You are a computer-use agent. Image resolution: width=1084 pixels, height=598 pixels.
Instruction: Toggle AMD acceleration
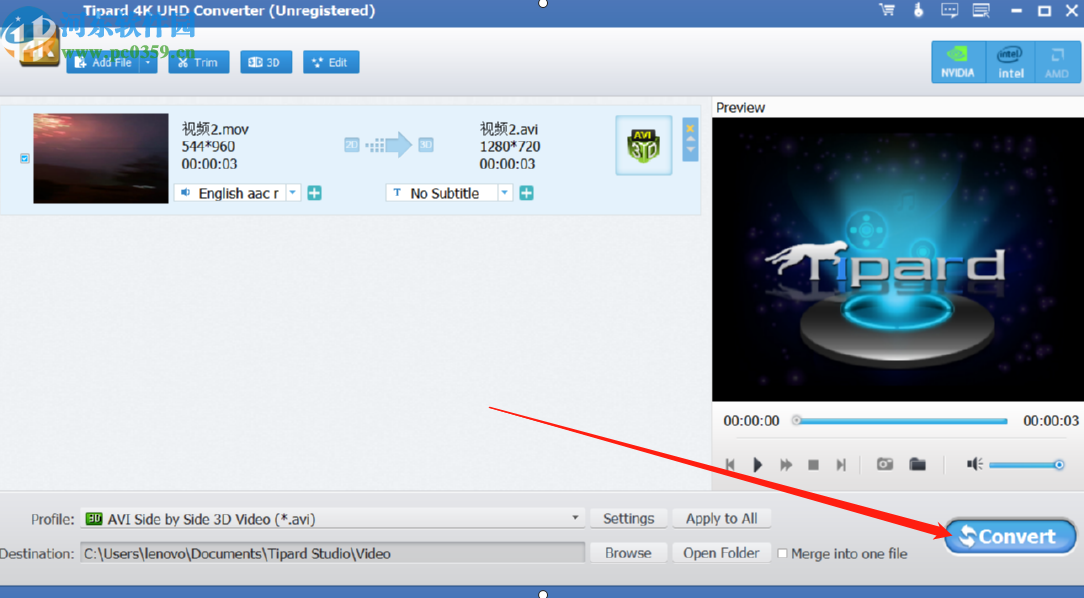pyautogui.click(x=1057, y=62)
